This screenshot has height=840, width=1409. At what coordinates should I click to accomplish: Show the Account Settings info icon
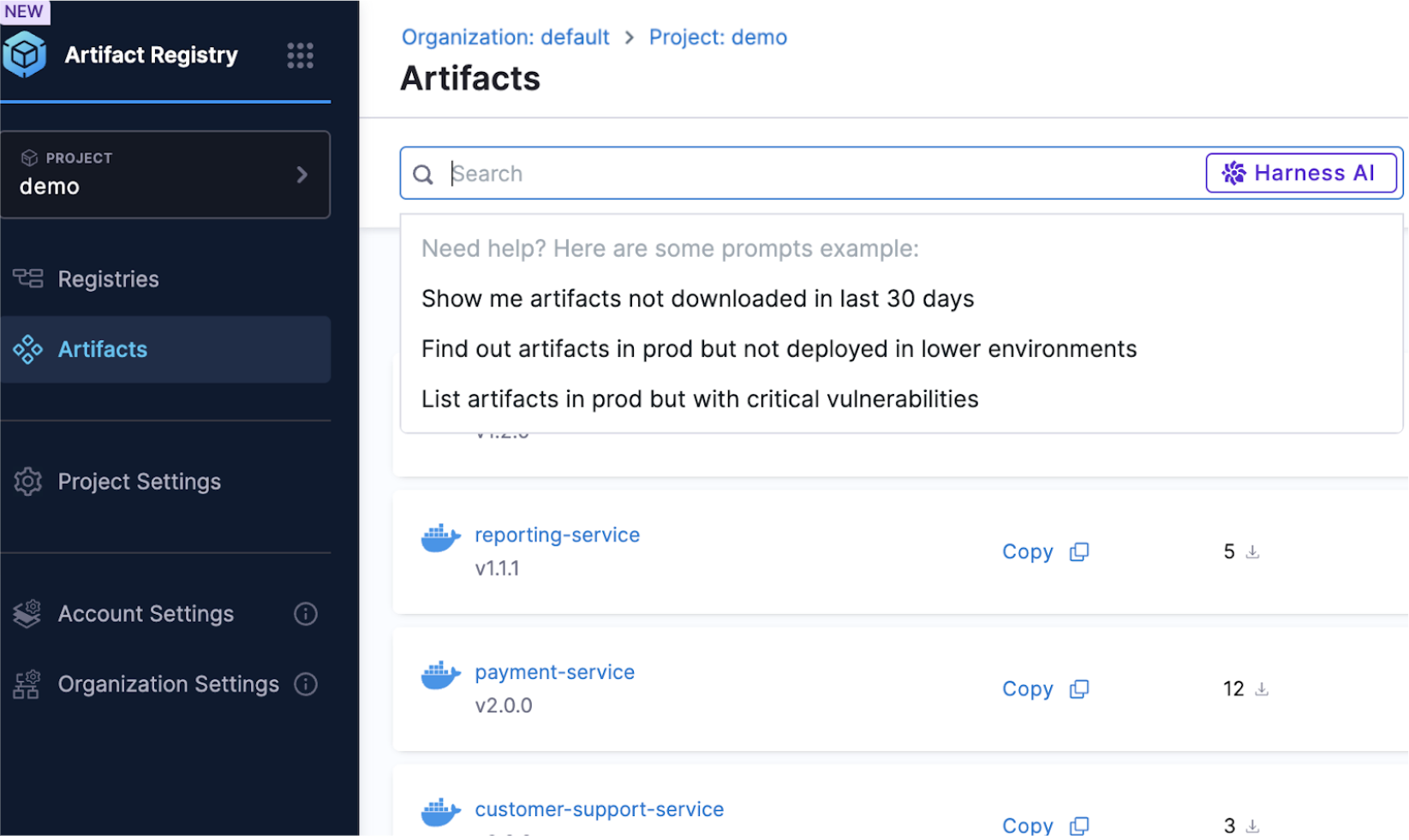[x=306, y=613]
